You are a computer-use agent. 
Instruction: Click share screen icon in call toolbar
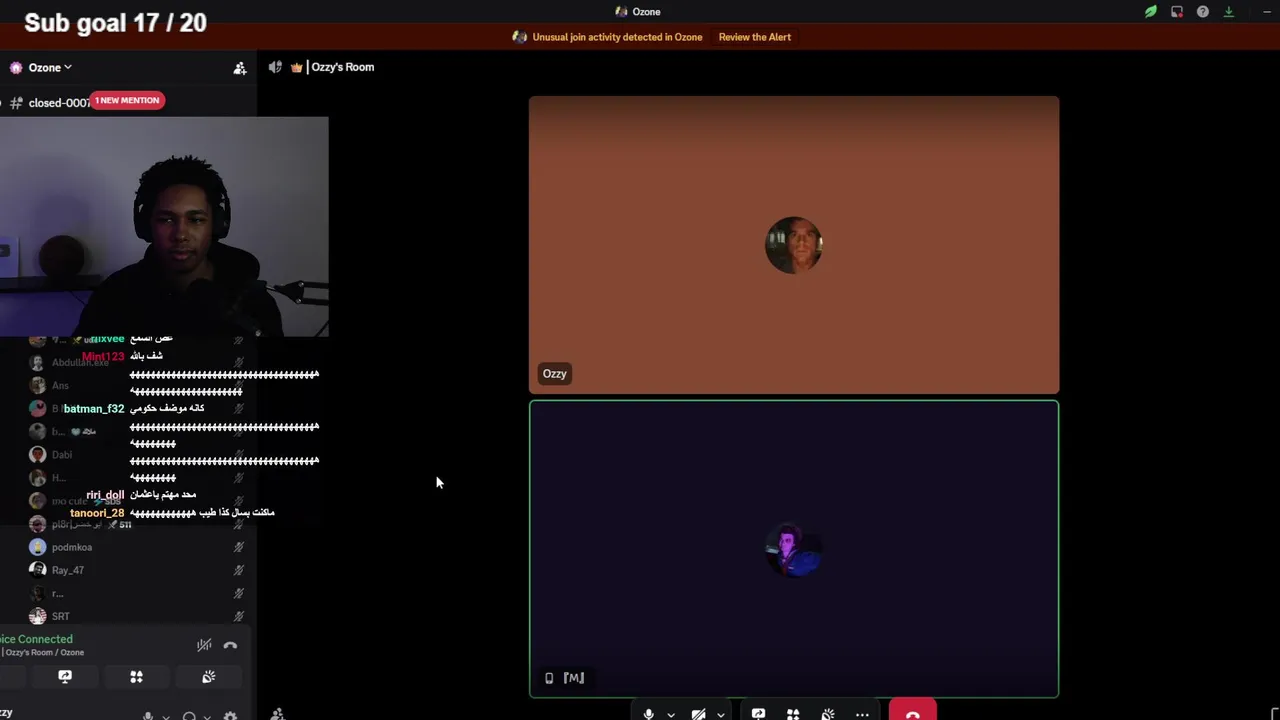click(x=758, y=714)
